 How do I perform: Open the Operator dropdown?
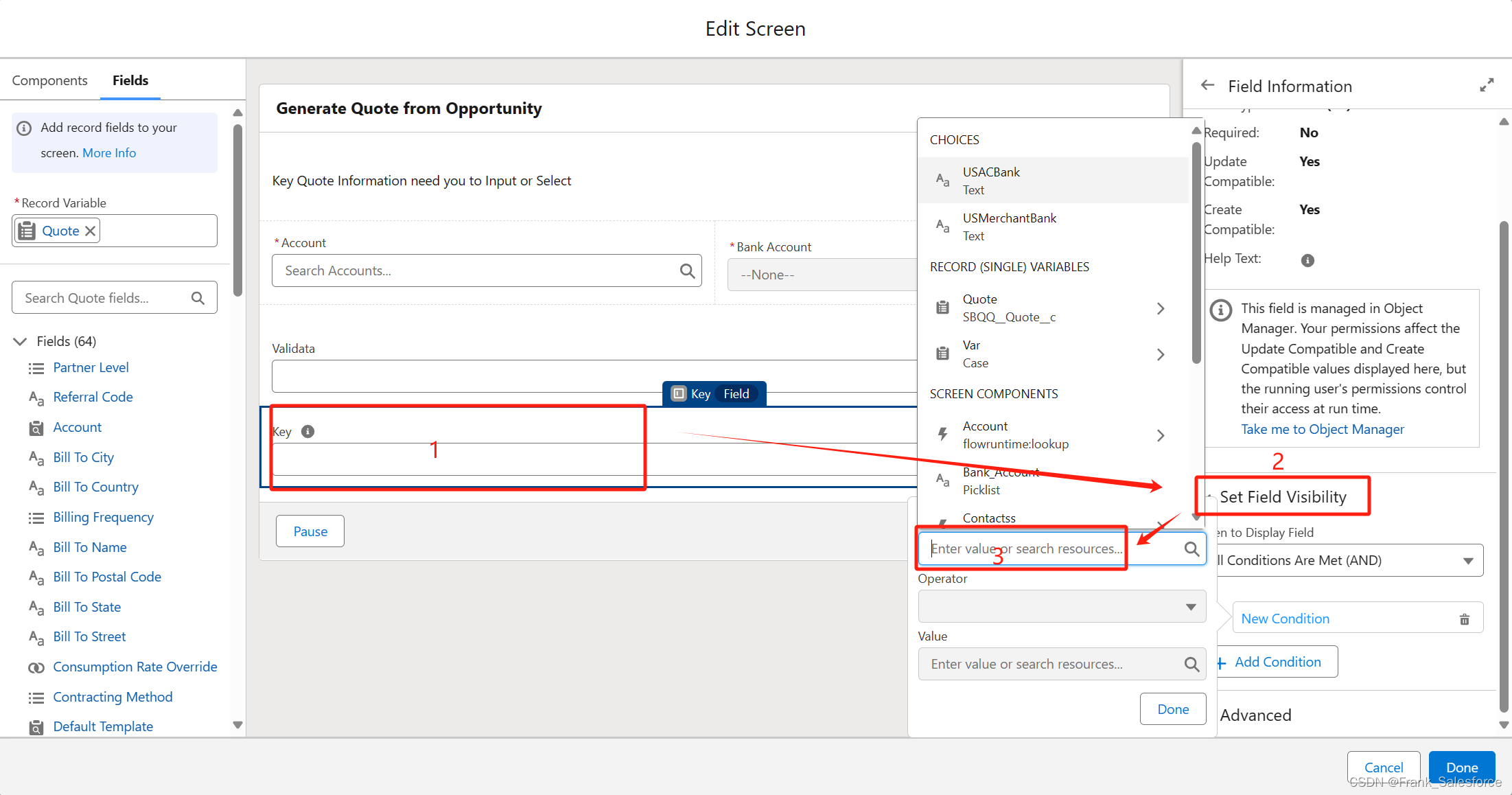pyautogui.click(x=1061, y=607)
